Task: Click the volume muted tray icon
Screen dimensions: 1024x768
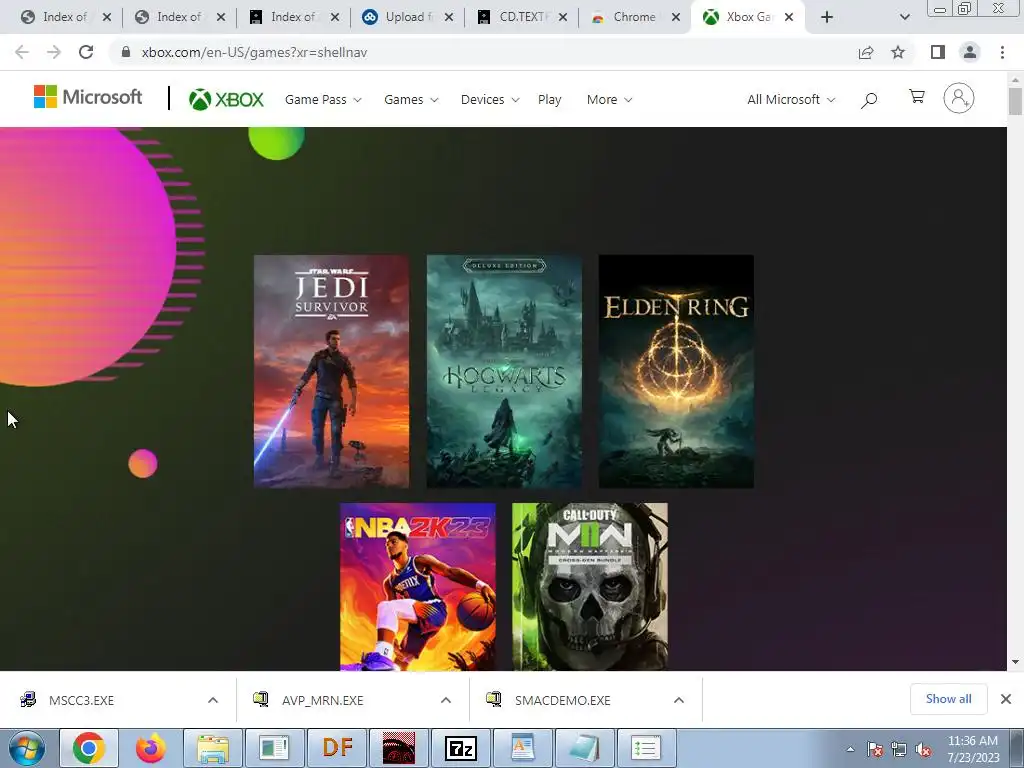Action: (923, 750)
